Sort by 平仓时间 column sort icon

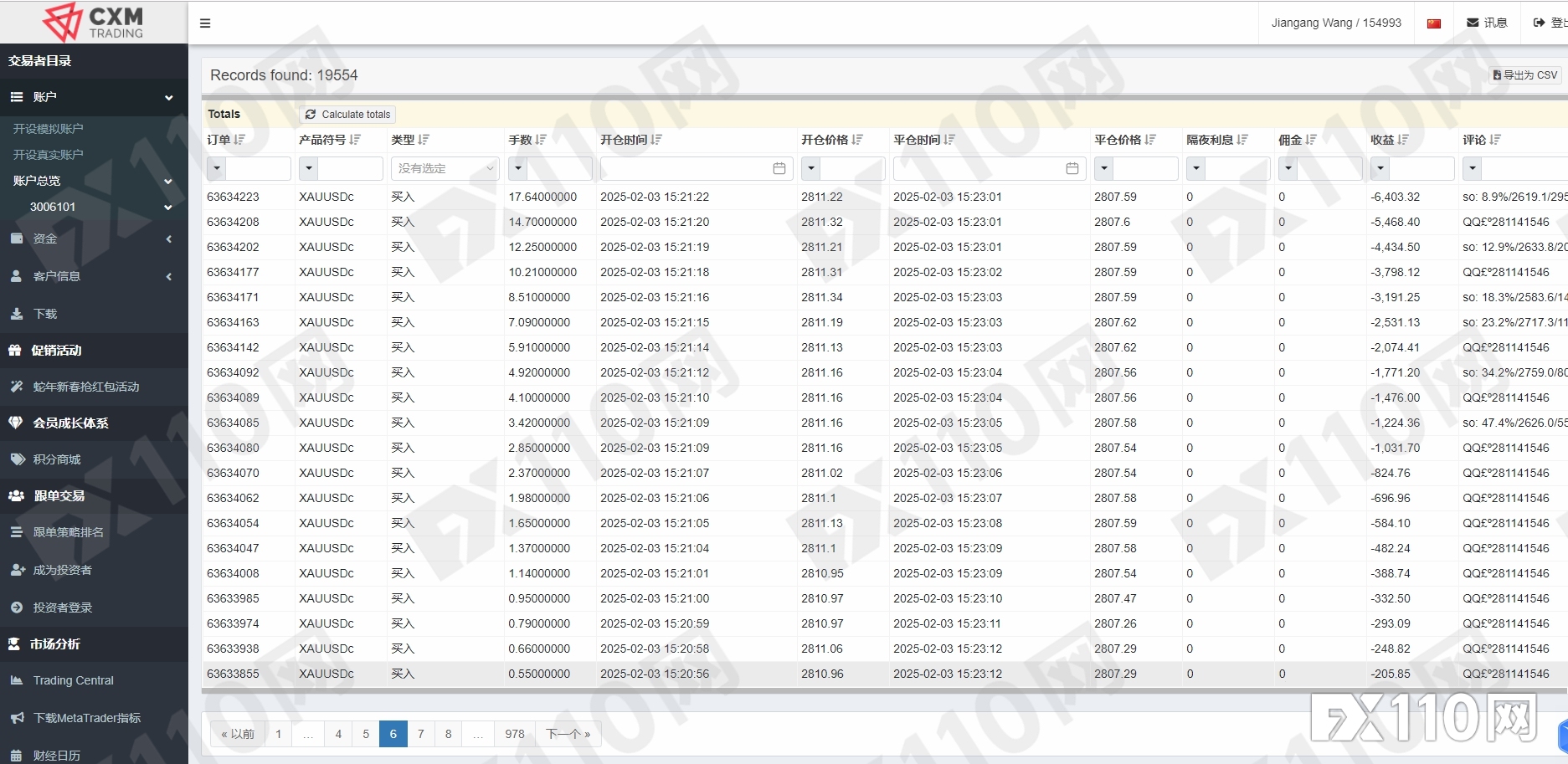949,140
